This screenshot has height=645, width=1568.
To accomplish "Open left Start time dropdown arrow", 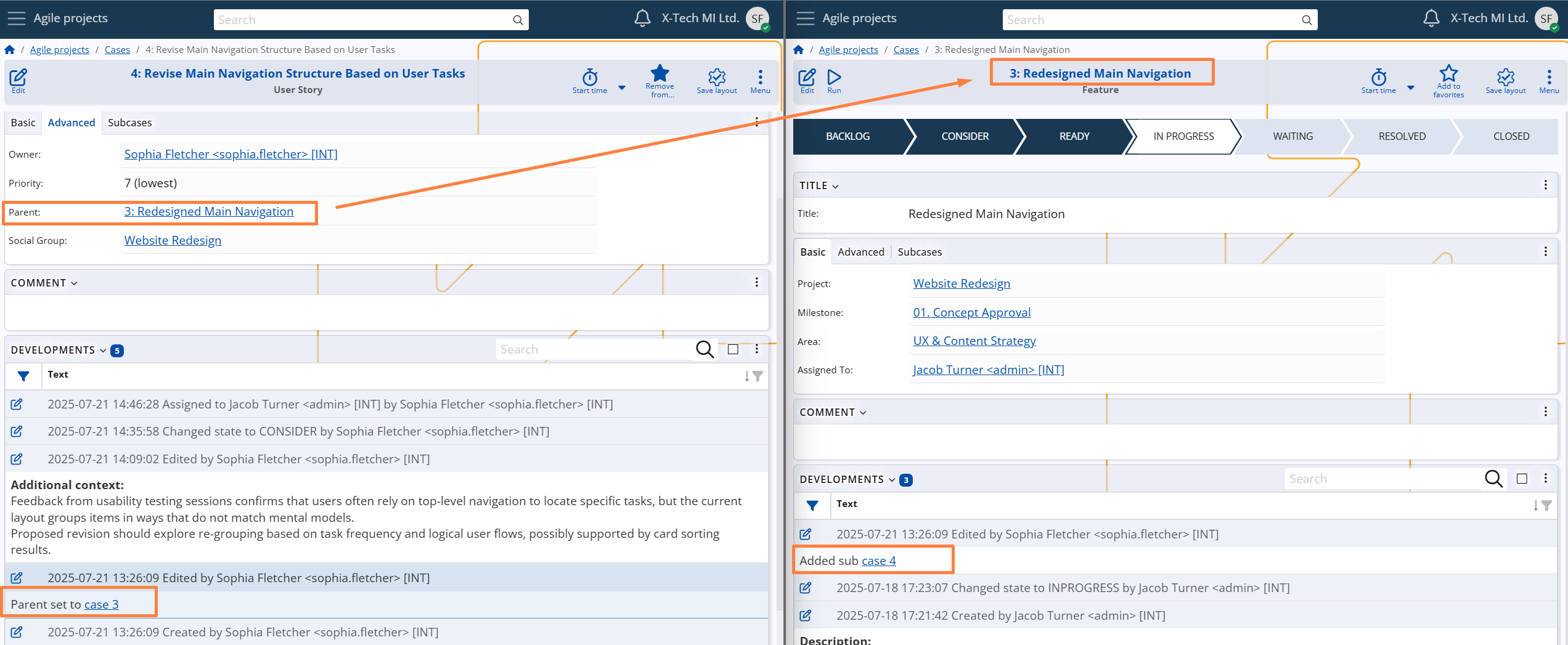I will tap(622, 88).
